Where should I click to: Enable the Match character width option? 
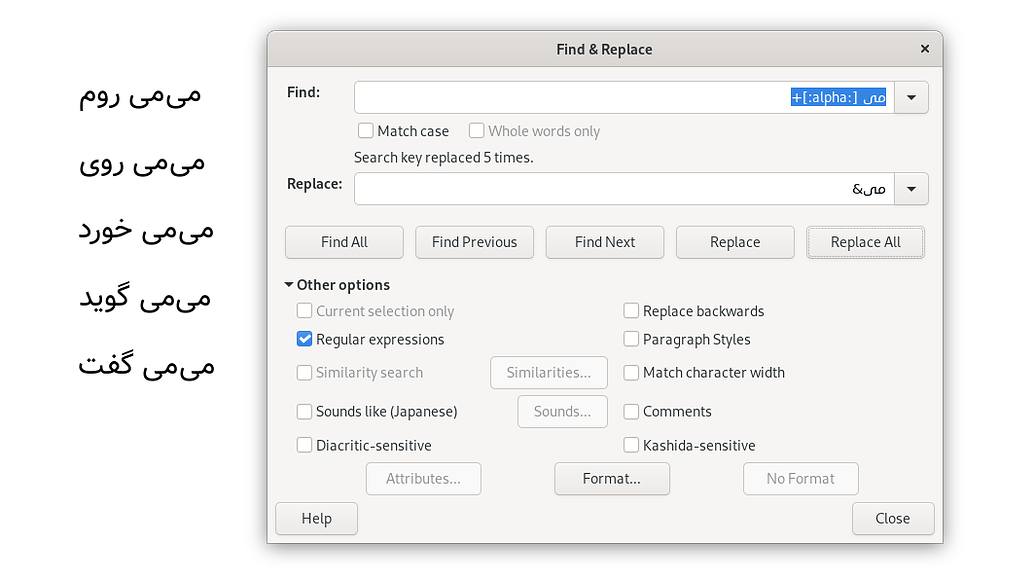click(631, 372)
